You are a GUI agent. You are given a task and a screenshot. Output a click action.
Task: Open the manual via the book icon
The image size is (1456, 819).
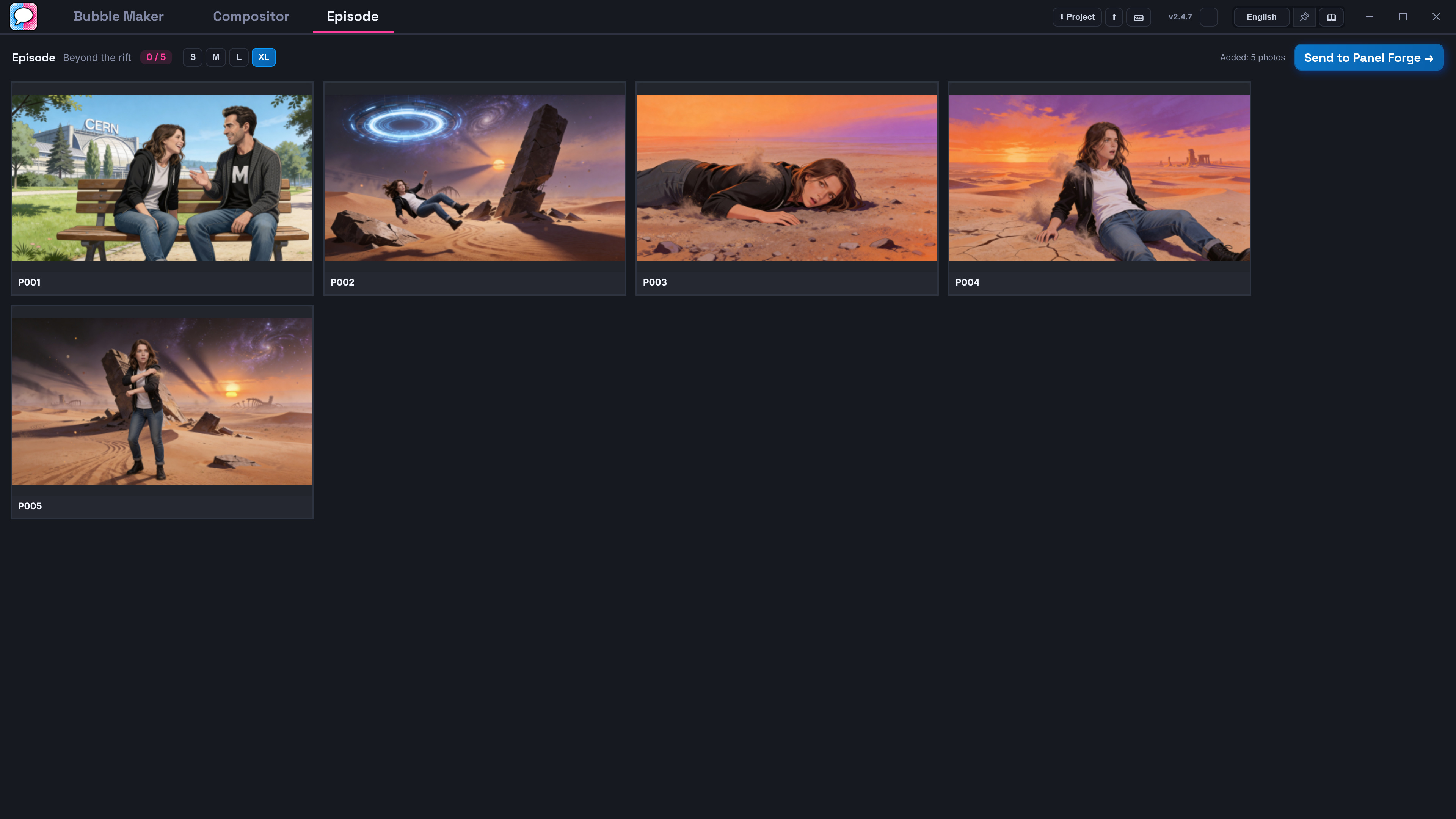[1331, 17]
